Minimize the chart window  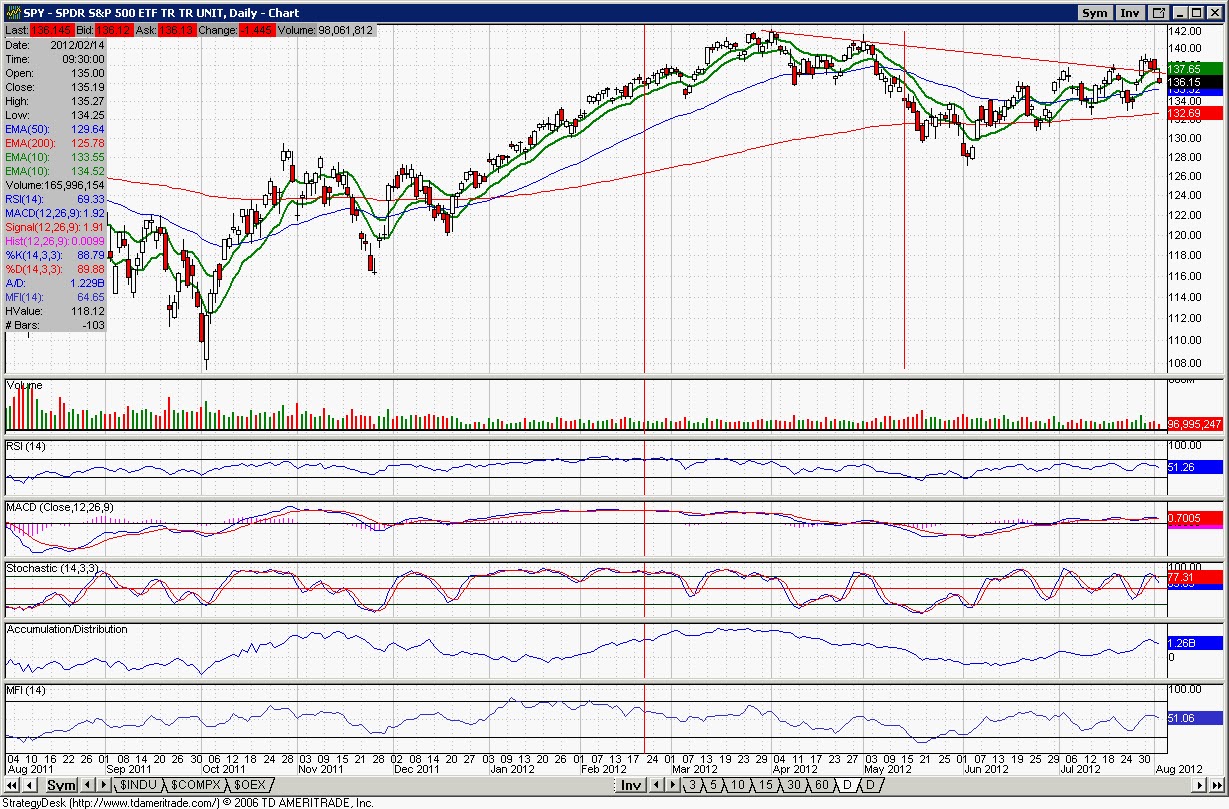click(x=1181, y=13)
